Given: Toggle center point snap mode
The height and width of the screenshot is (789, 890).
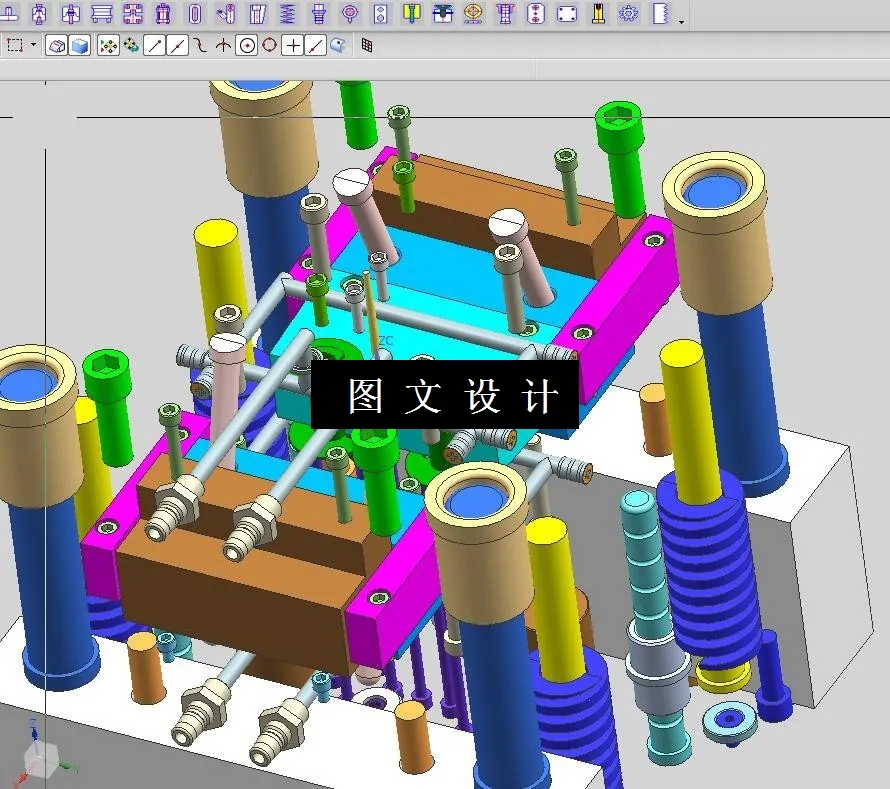Looking at the screenshot, I should (245, 44).
